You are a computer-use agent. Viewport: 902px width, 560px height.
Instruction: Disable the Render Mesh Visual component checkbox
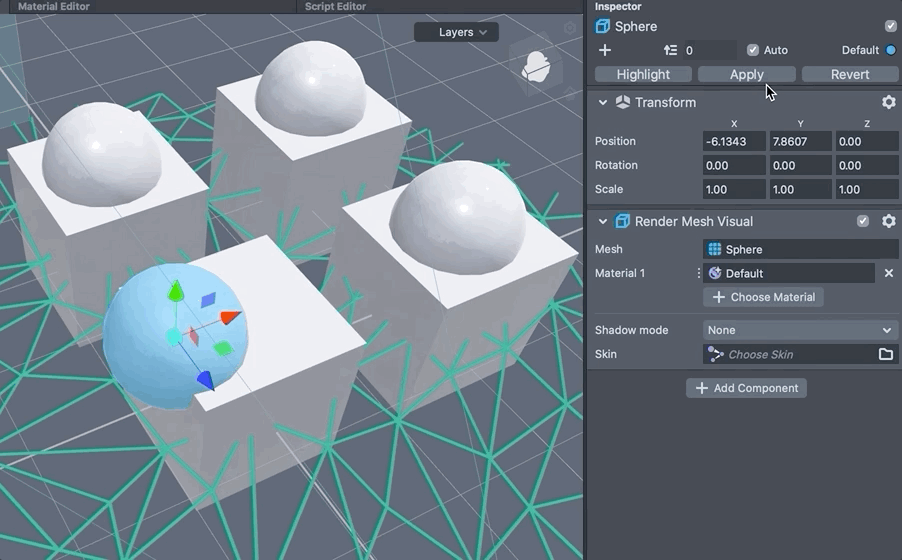863,221
